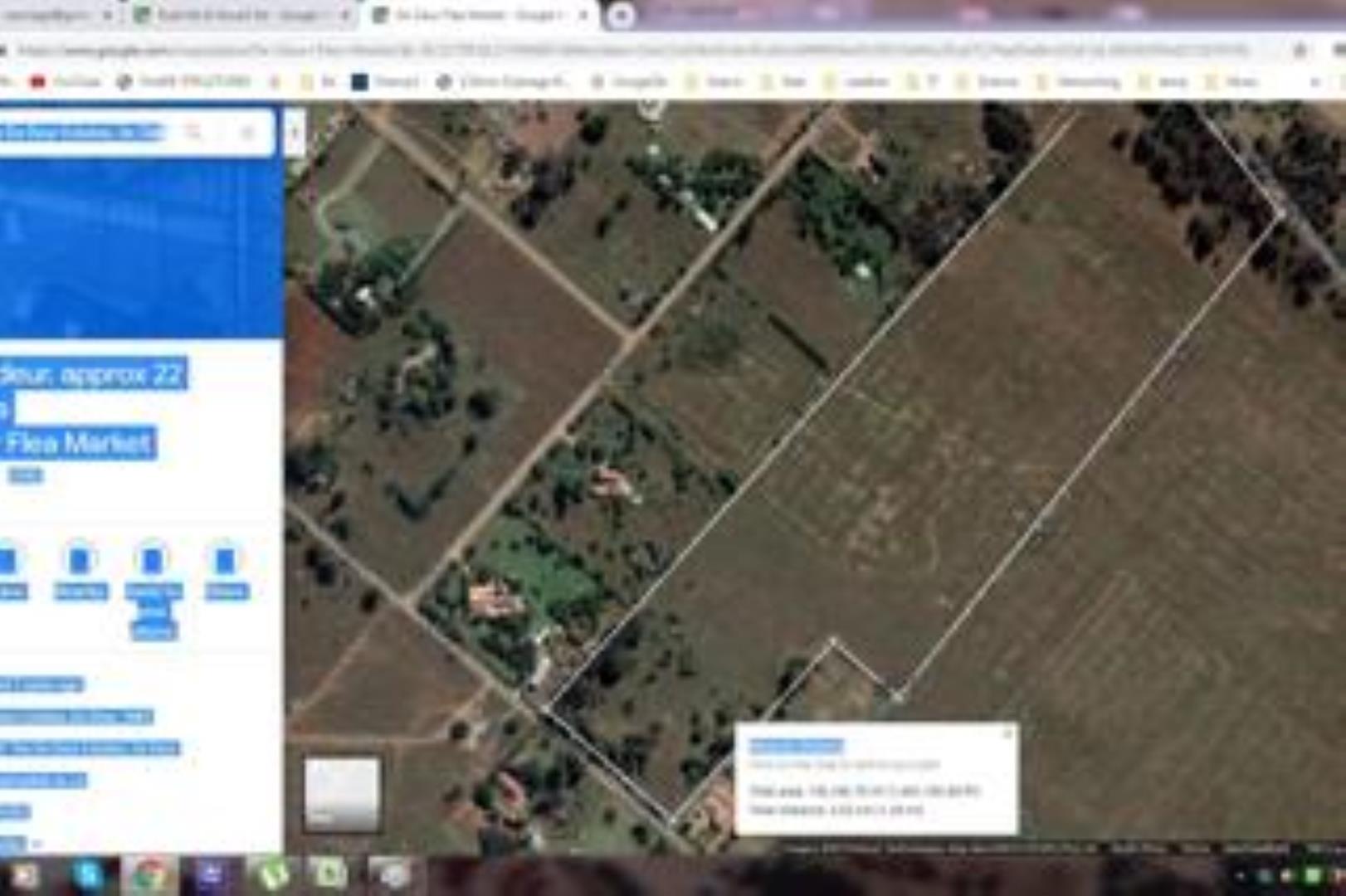Click the Maps search text field
1346x896 pixels.
click(x=83, y=132)
